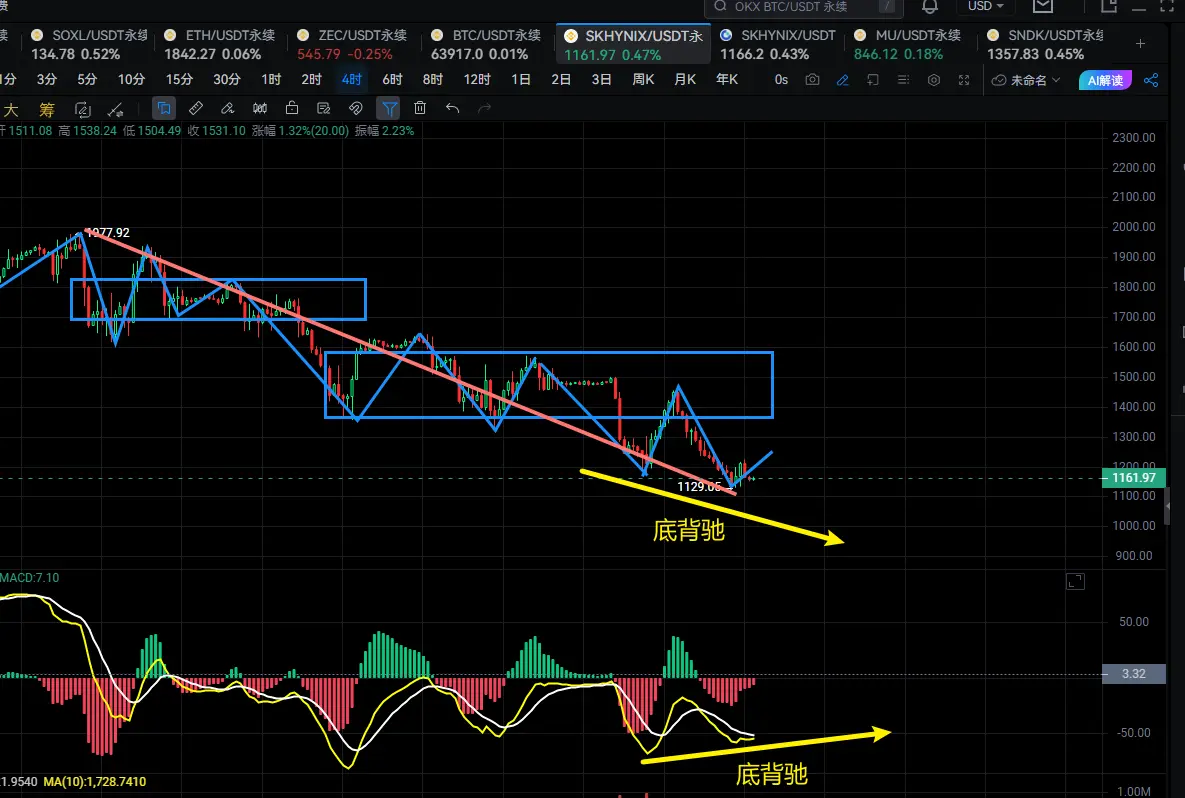
Task: Switch to MU/USDT永续 tab
Action: (909, 45)
